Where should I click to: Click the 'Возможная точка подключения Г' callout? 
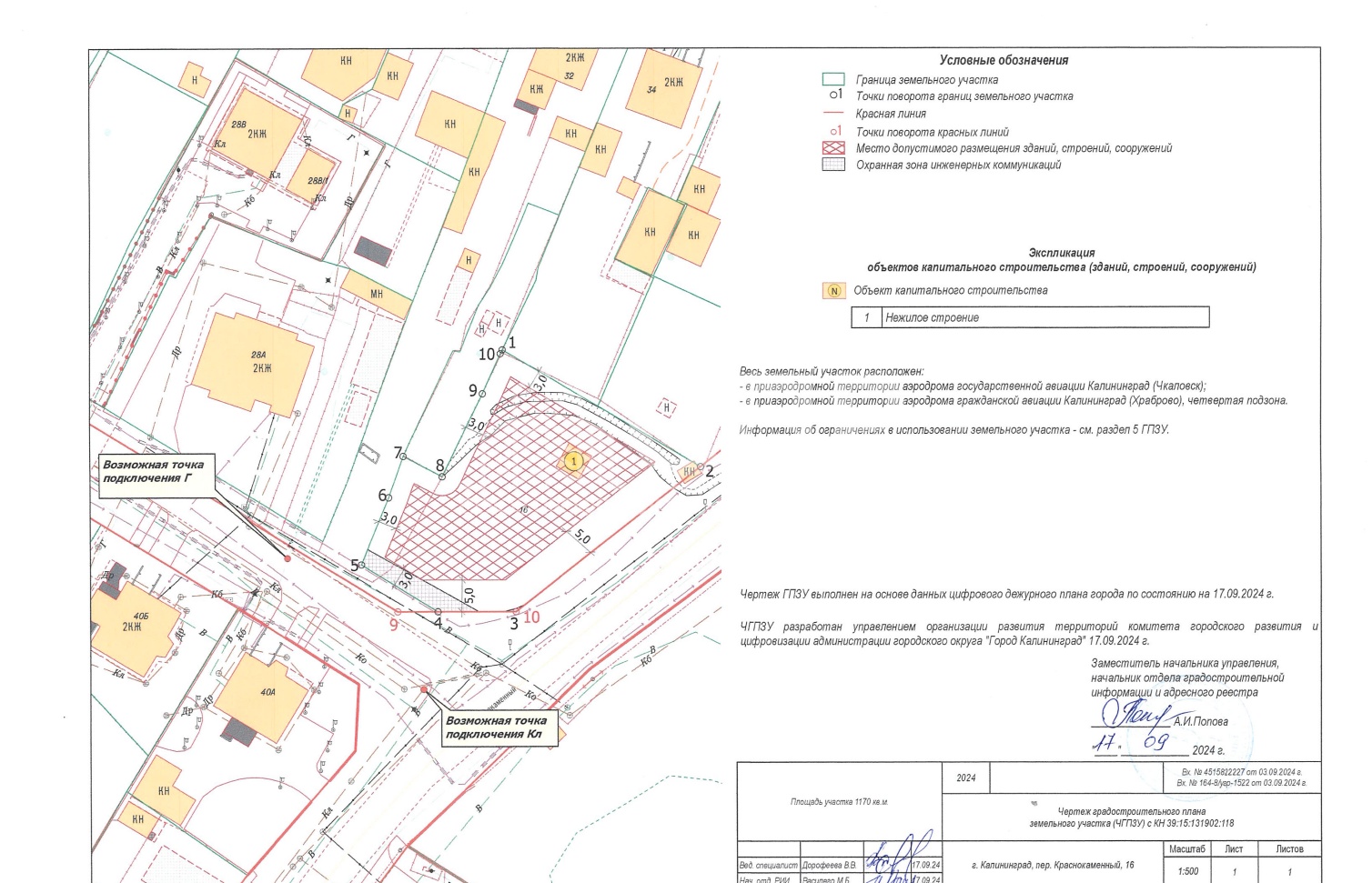(155, 471)
